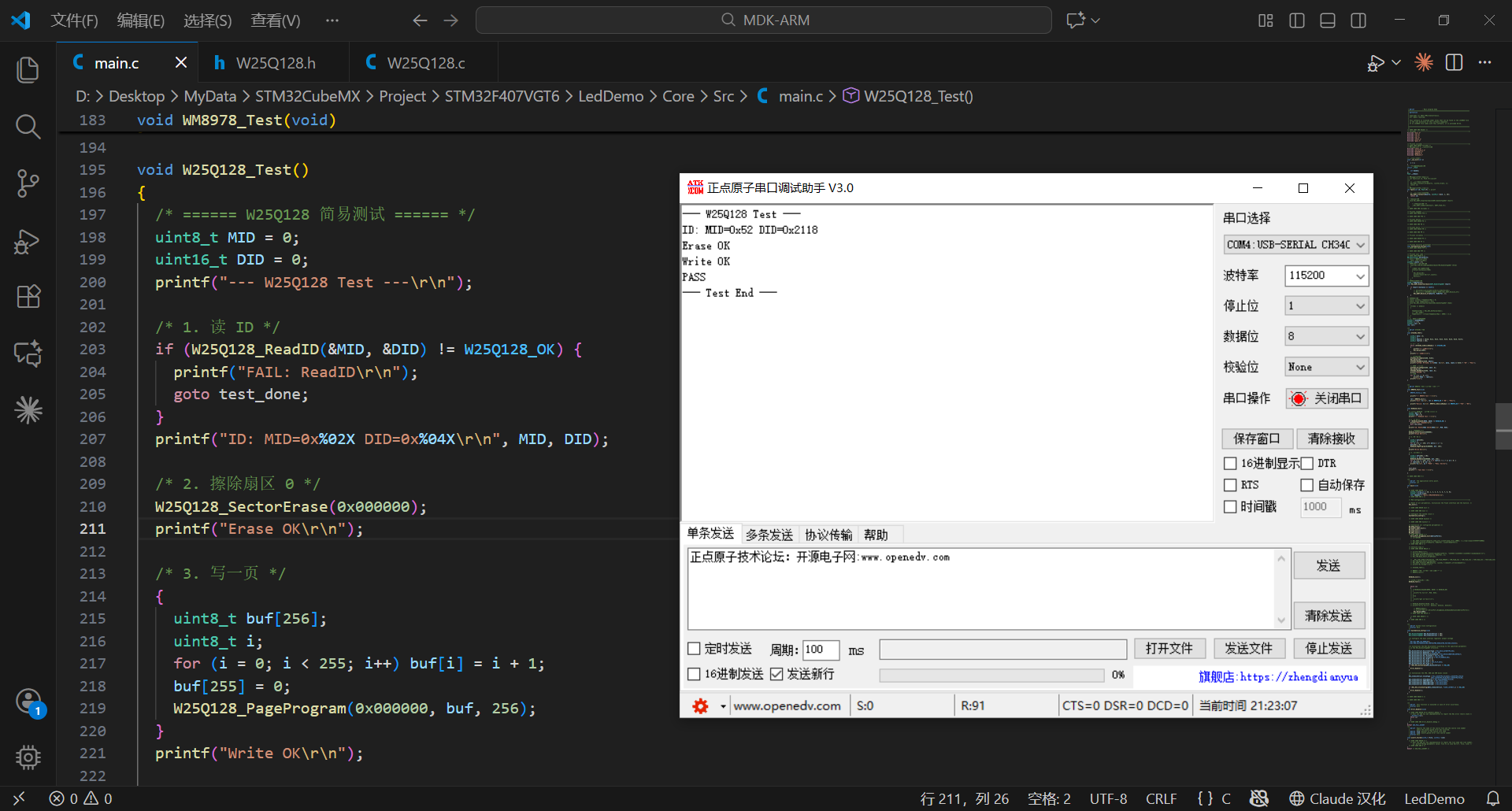Split the editor to the right
The image size is (1512, 811).
pyautogui.click(x=1455, y=62)
